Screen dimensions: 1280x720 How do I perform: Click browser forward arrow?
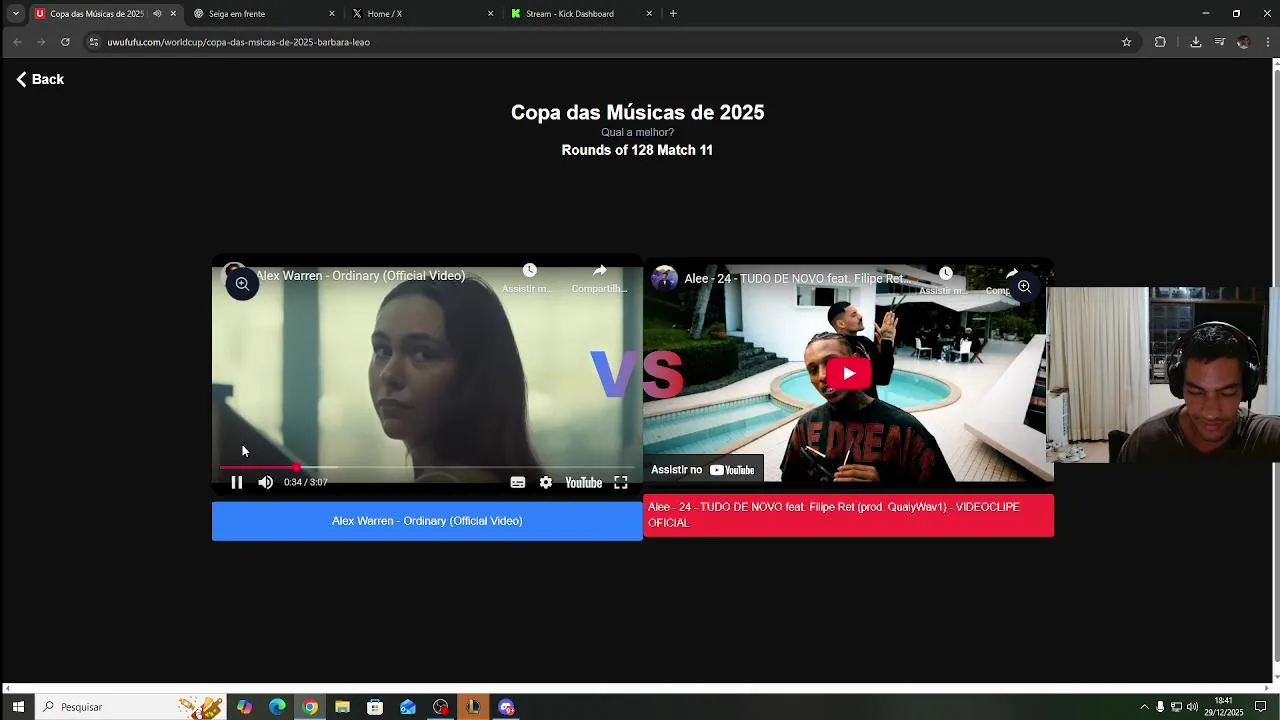(41, 42)
